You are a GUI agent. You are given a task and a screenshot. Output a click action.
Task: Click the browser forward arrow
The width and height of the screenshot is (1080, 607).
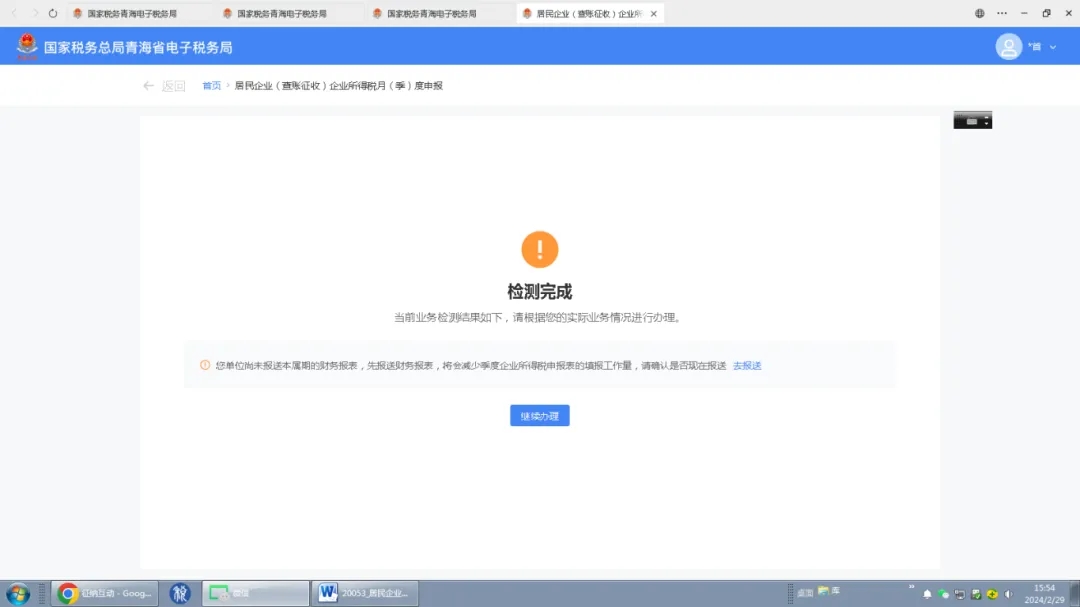point(34,13)
